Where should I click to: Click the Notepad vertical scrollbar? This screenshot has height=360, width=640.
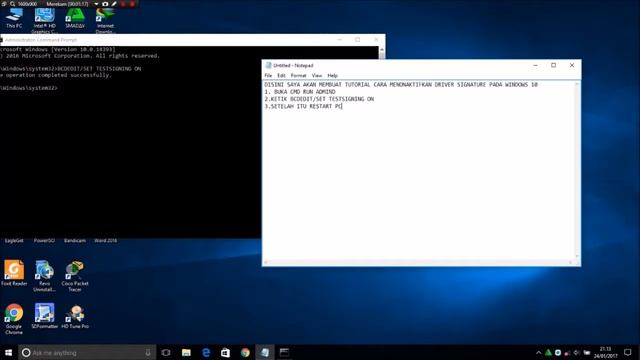(x=577, y=170)
